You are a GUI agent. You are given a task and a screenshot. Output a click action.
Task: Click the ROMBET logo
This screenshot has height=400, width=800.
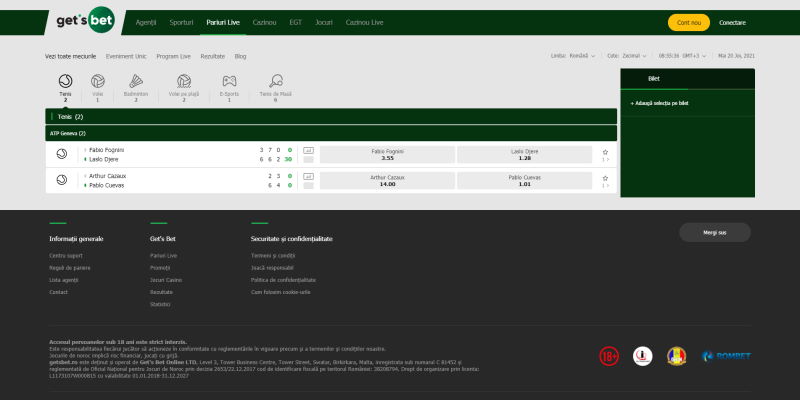tap(726, 356)
